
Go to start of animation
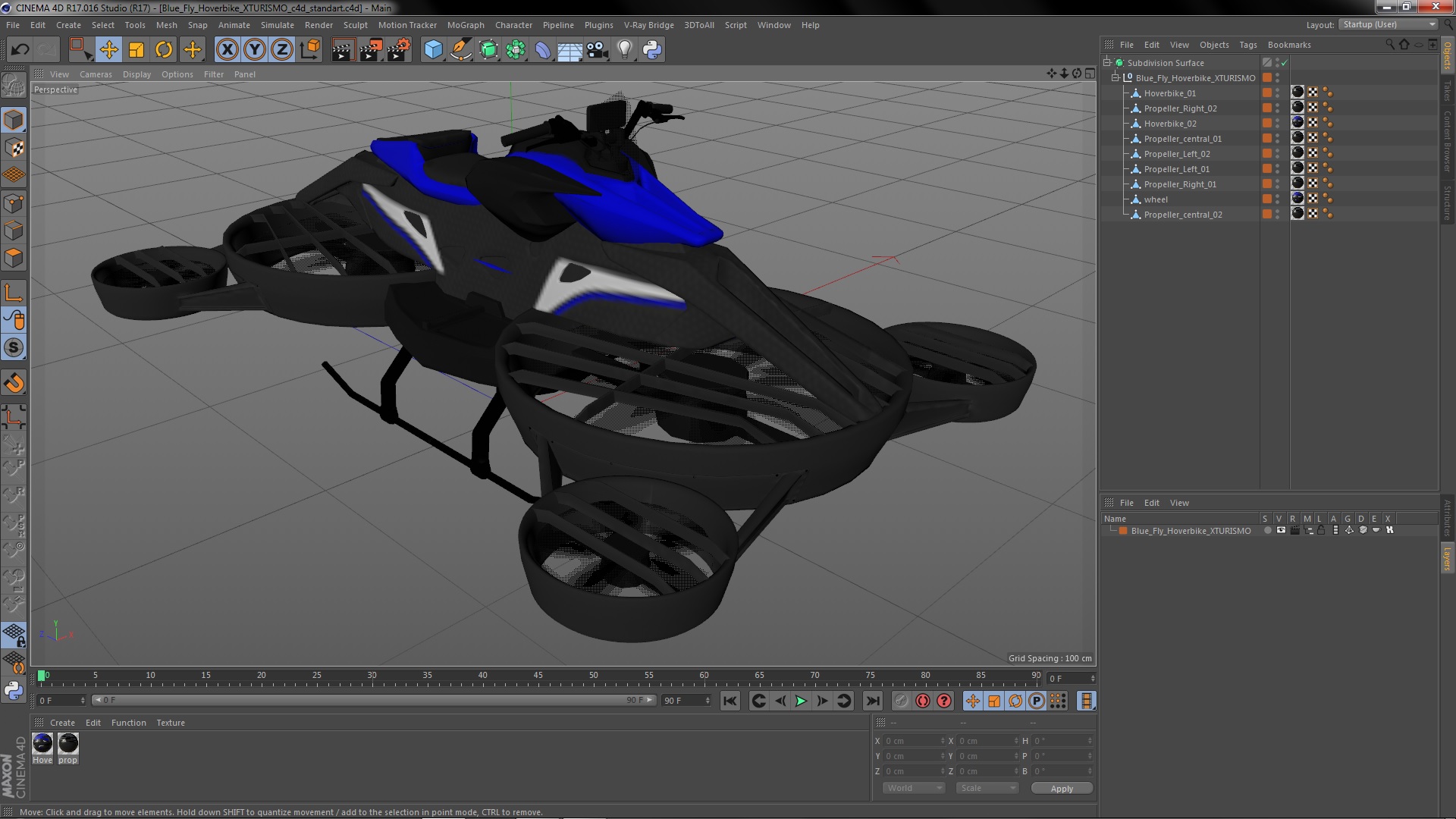730,701
